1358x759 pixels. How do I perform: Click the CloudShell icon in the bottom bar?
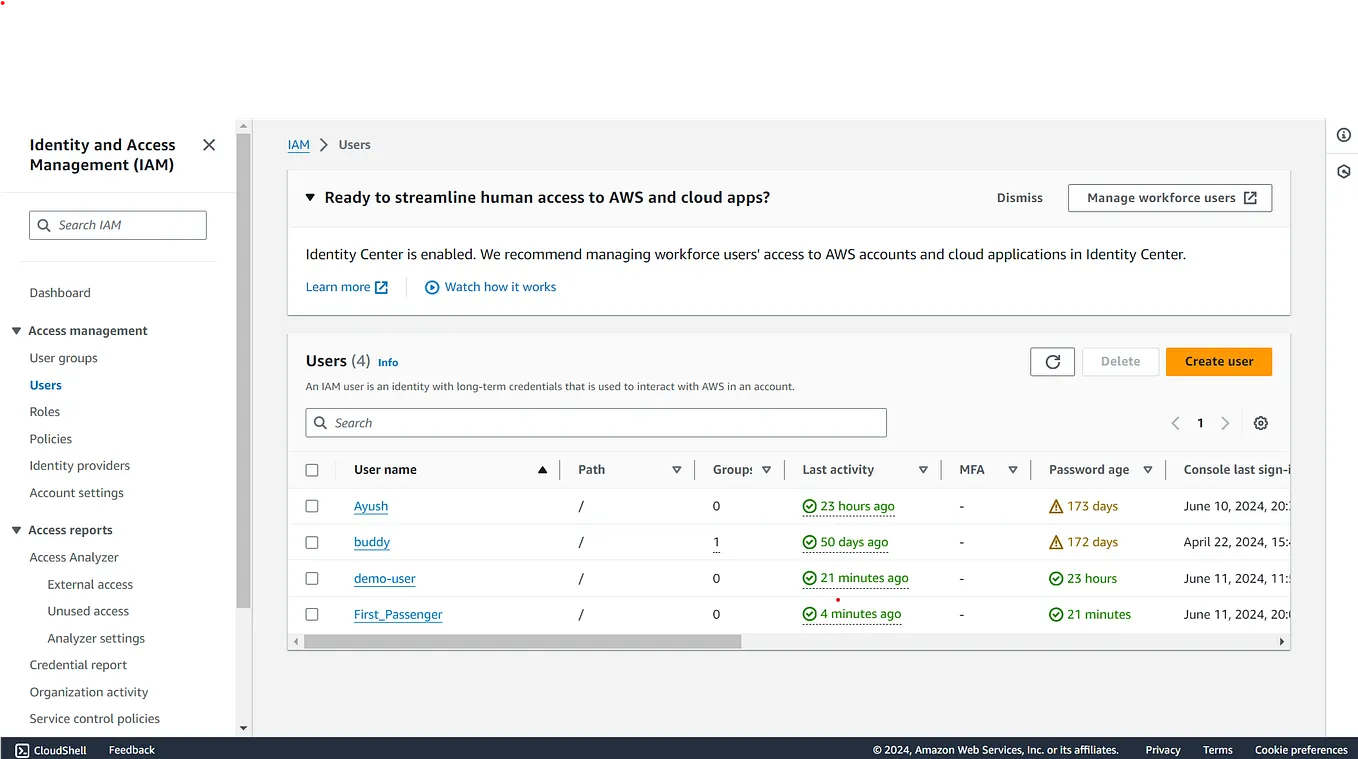click(22, 749)
